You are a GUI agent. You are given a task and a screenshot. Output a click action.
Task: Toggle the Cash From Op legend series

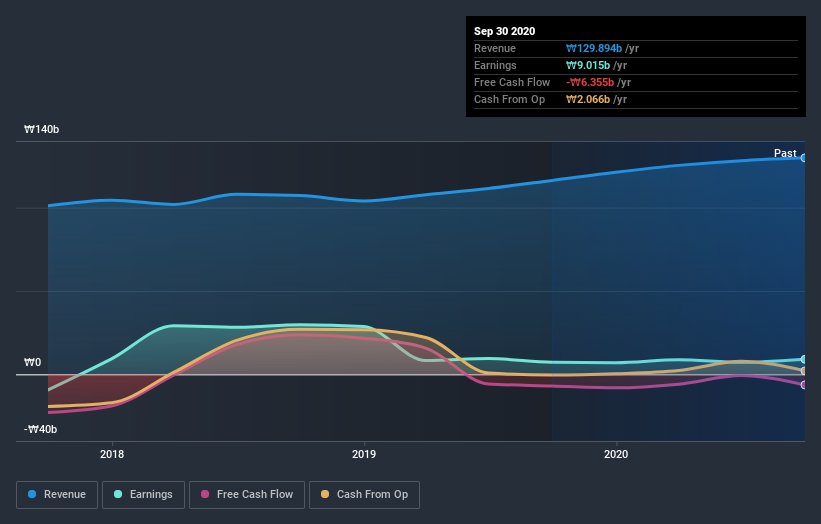[x=364, y=495]
